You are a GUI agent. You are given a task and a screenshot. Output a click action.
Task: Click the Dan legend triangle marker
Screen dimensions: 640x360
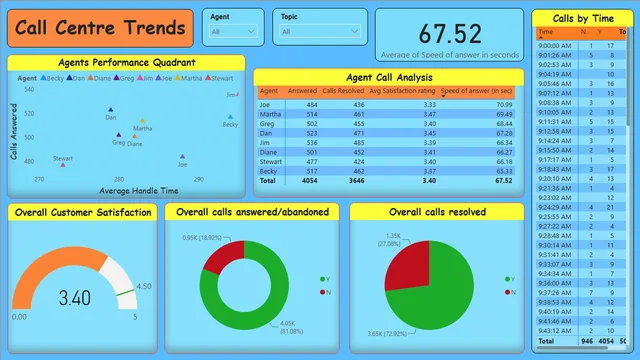tap(69, 78)
